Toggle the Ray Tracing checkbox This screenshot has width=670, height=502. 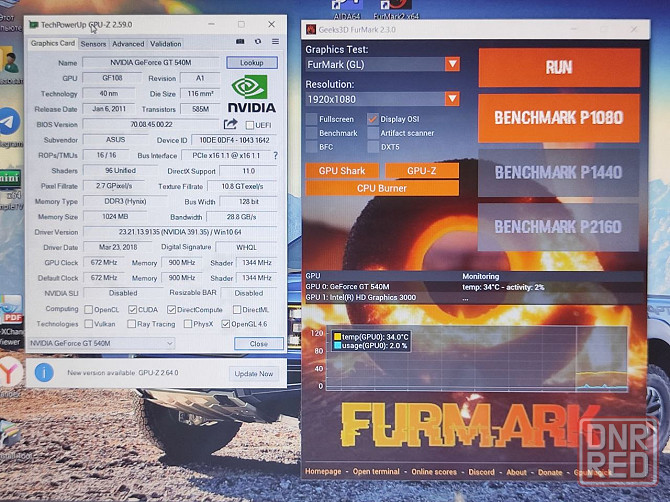(132, 324)
